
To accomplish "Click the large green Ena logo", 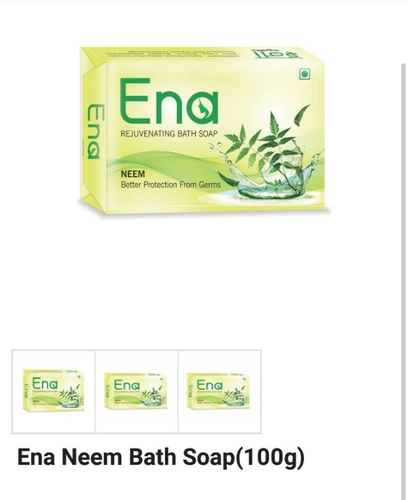I will [x=169, y=101].
